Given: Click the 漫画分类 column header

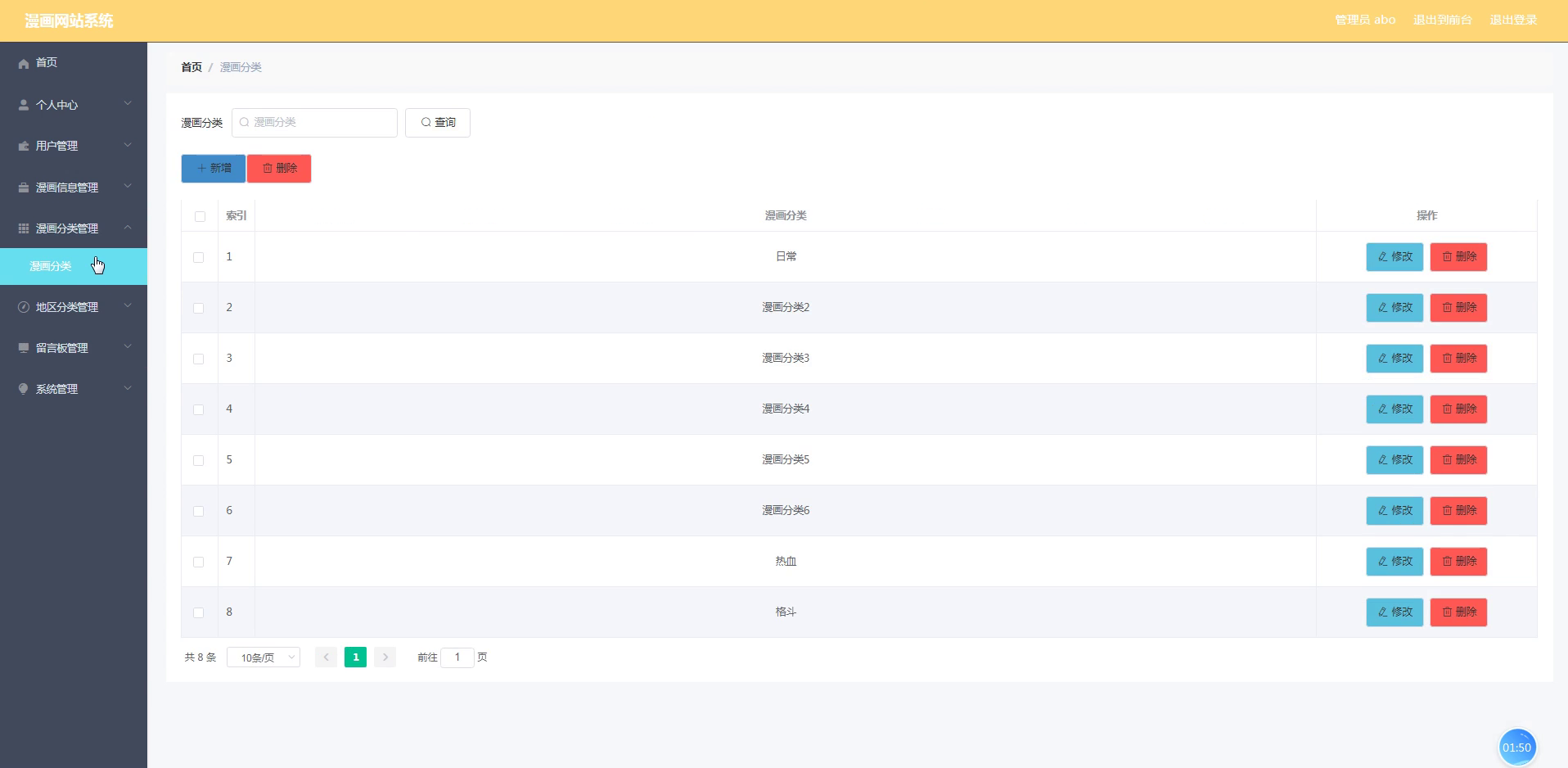Looking at the screenshot, I should pos(786,216).
